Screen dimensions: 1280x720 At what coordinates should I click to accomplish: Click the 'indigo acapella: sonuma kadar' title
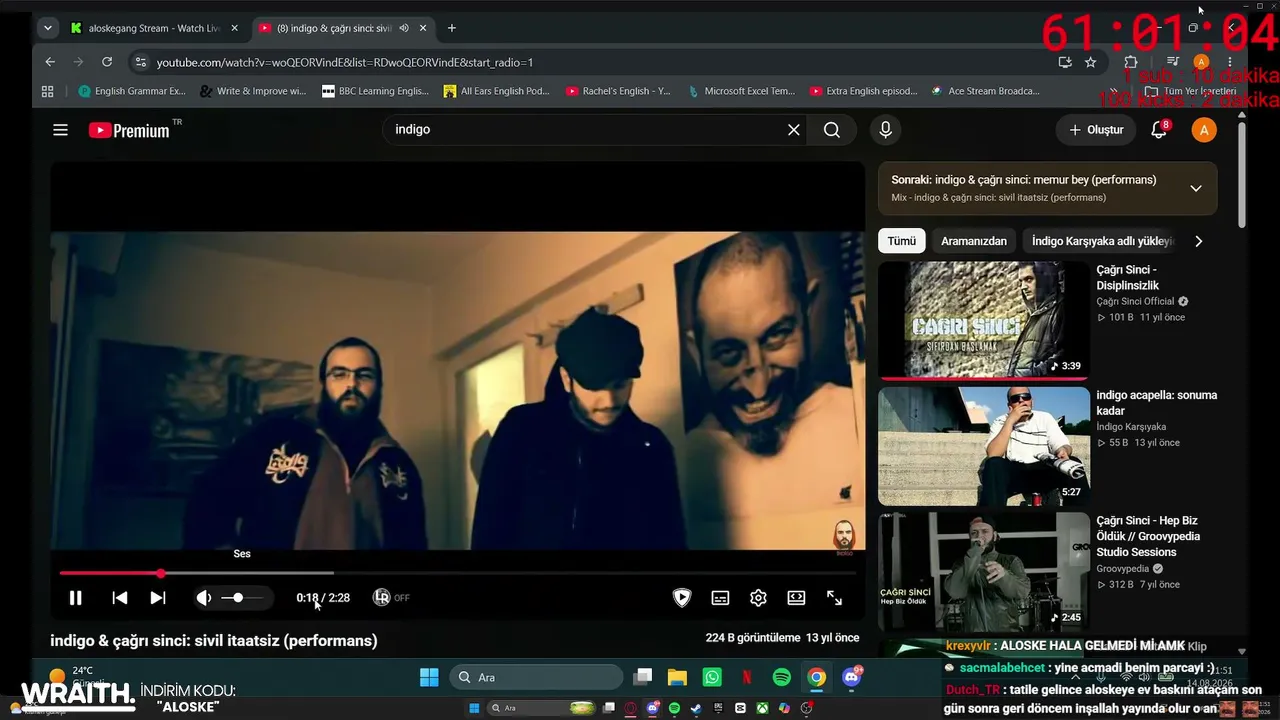click(x=1157, y=403)
